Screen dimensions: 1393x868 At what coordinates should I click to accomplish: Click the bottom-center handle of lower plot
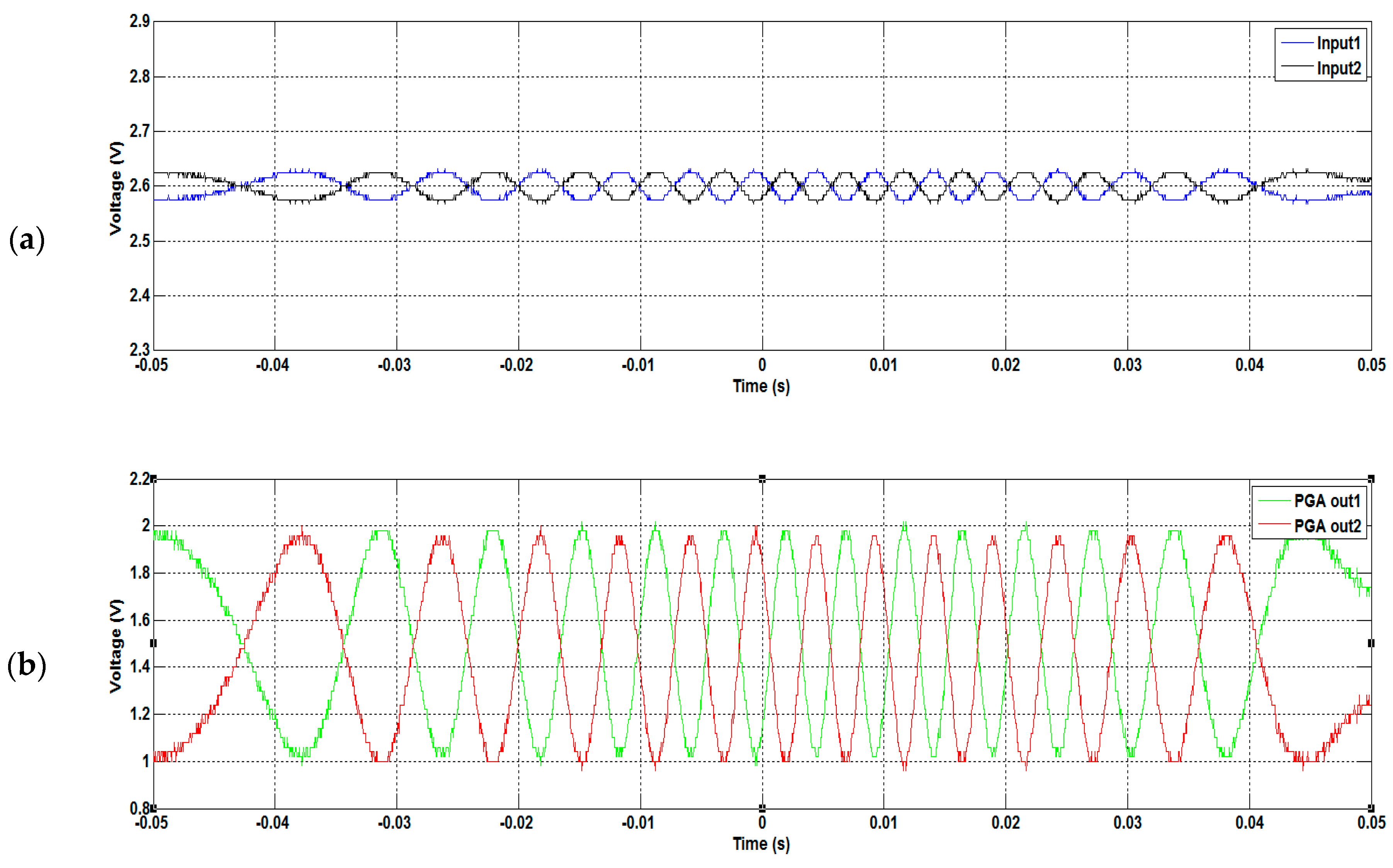(762, 808)
